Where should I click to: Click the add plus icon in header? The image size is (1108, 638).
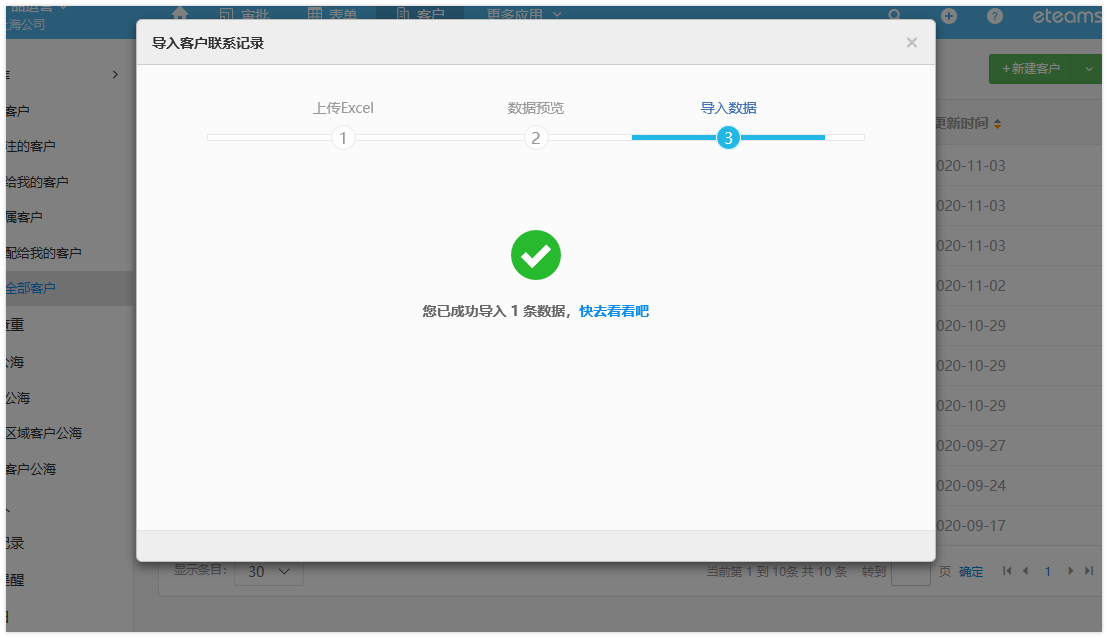(949, 16)
